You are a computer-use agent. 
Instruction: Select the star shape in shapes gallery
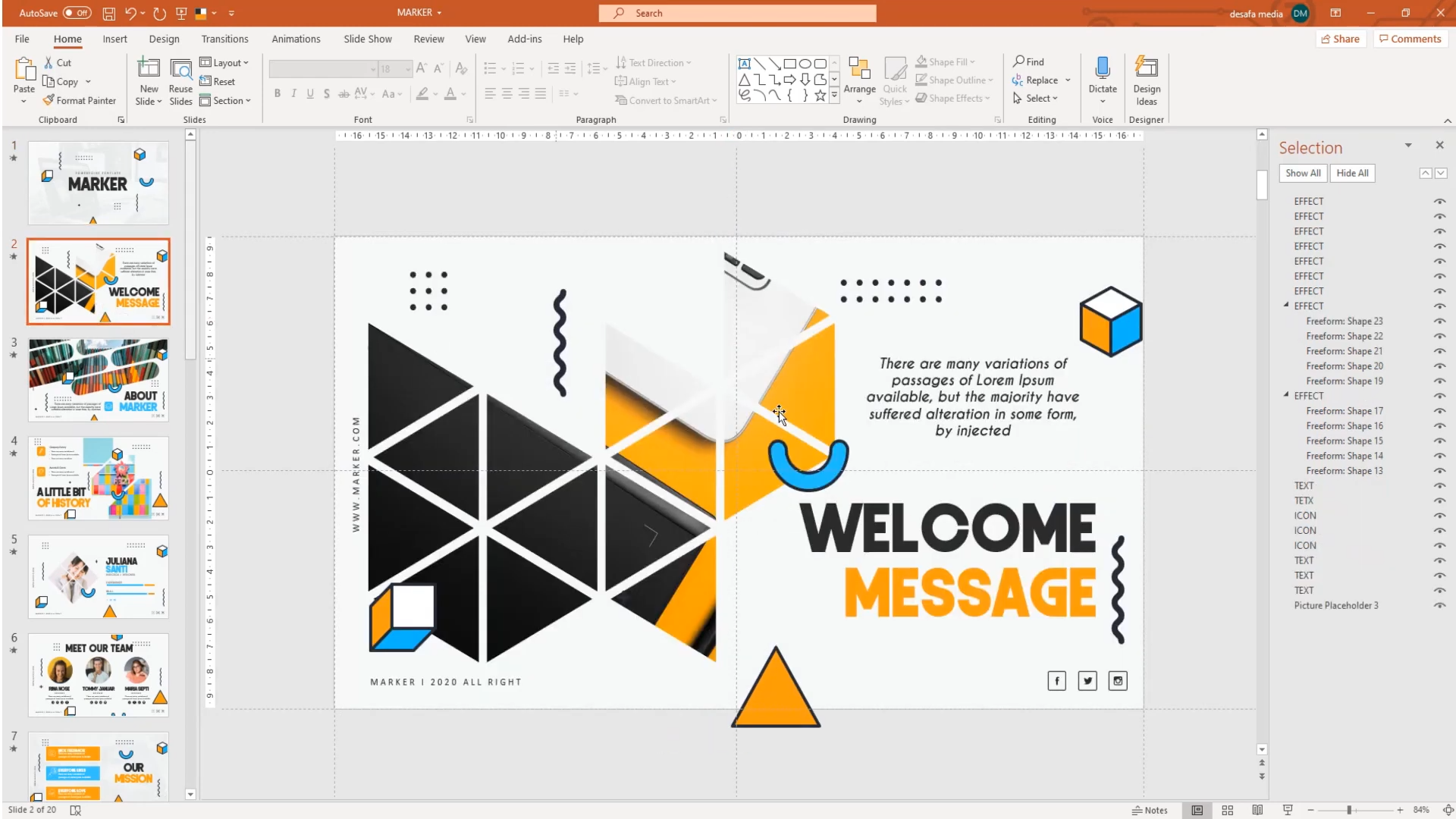(x=821, y=96)
